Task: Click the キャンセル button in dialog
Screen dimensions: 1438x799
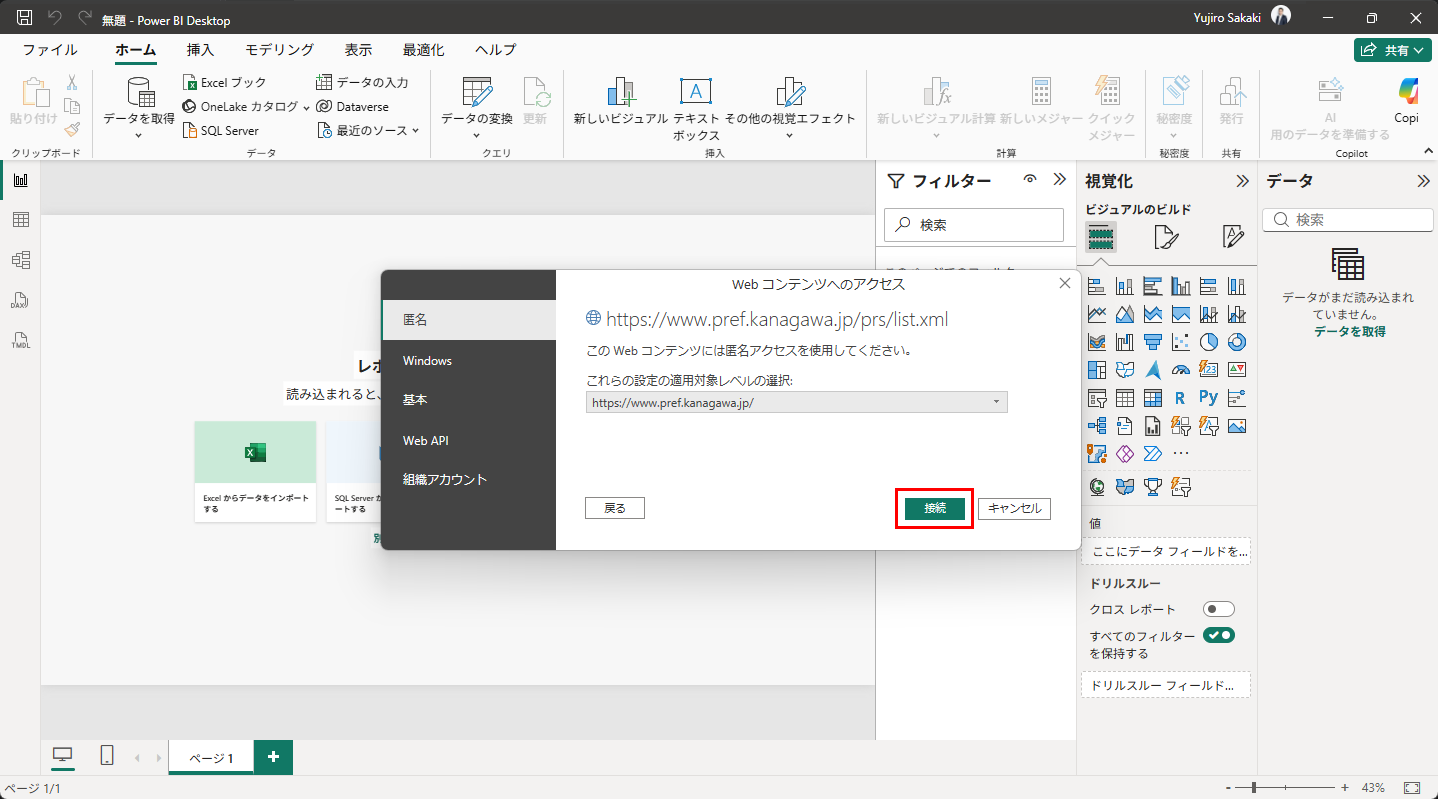Action: 1014,508
